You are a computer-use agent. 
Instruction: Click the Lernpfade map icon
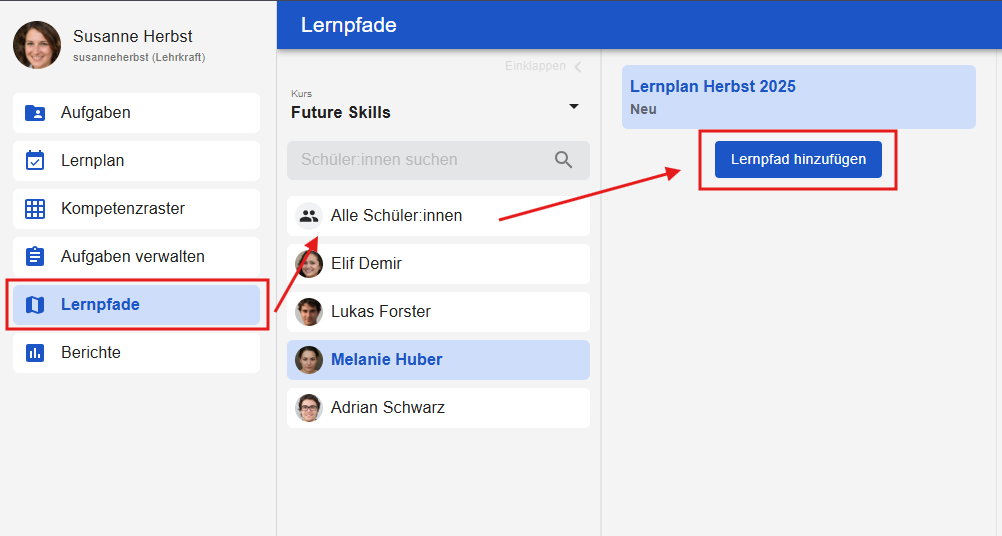(35, 305)
